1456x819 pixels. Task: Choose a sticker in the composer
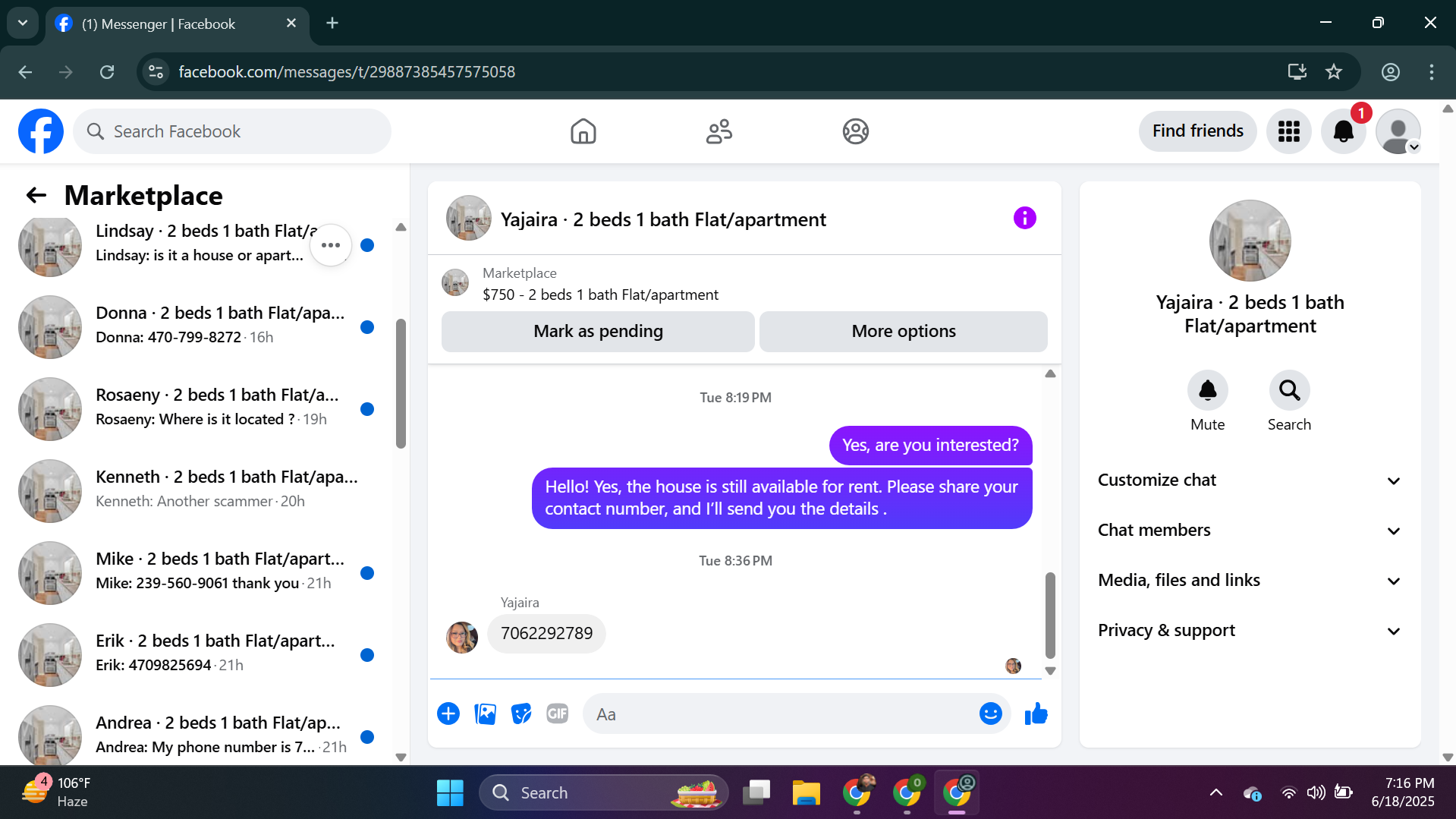click(x=521, y=714)
